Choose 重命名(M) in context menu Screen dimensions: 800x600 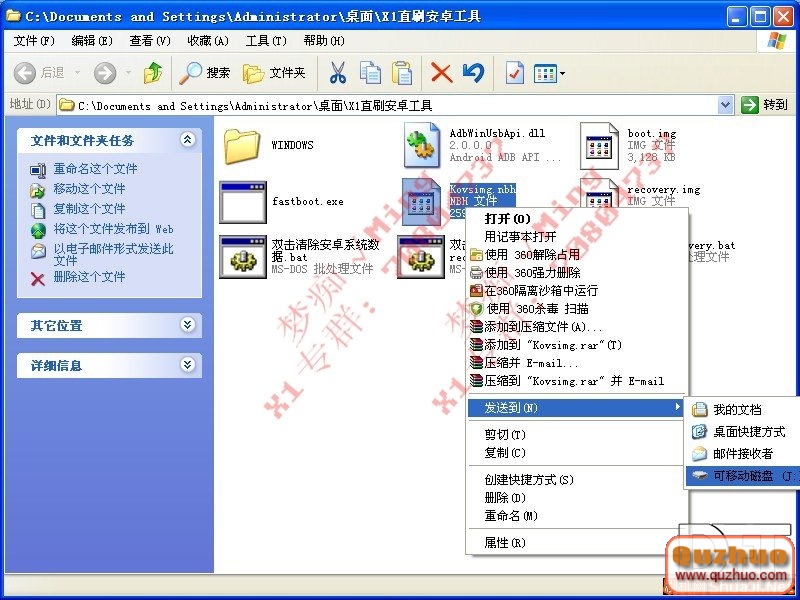click(577, 516)
